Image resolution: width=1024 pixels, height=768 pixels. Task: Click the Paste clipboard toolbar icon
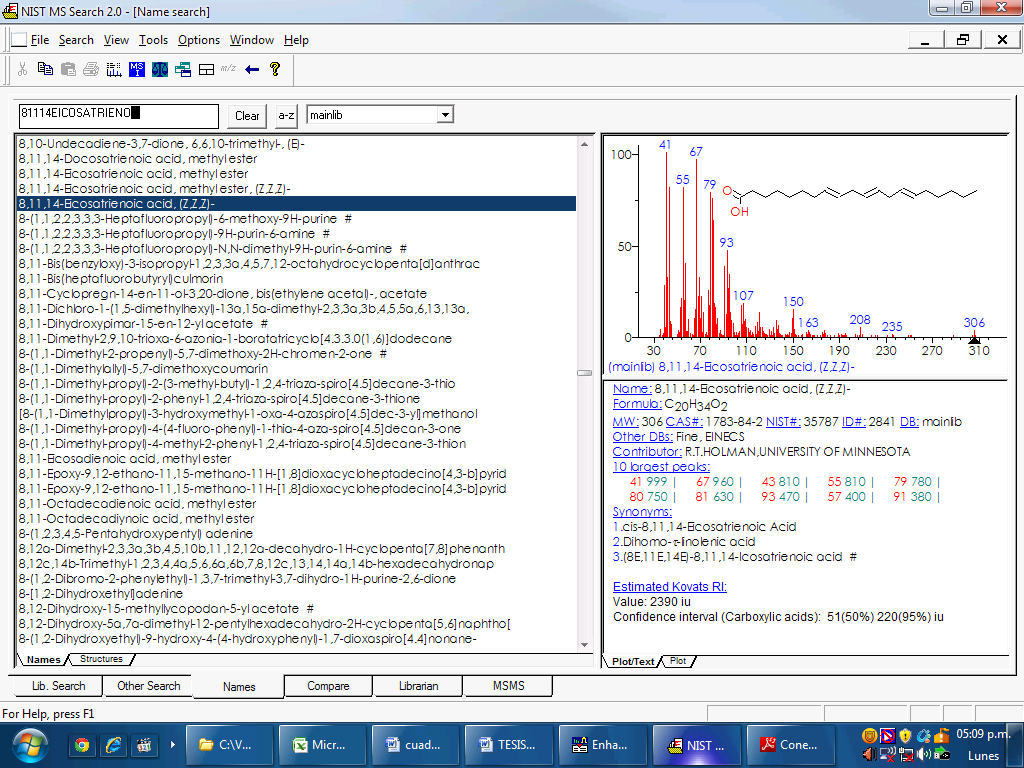pos(68,69)
